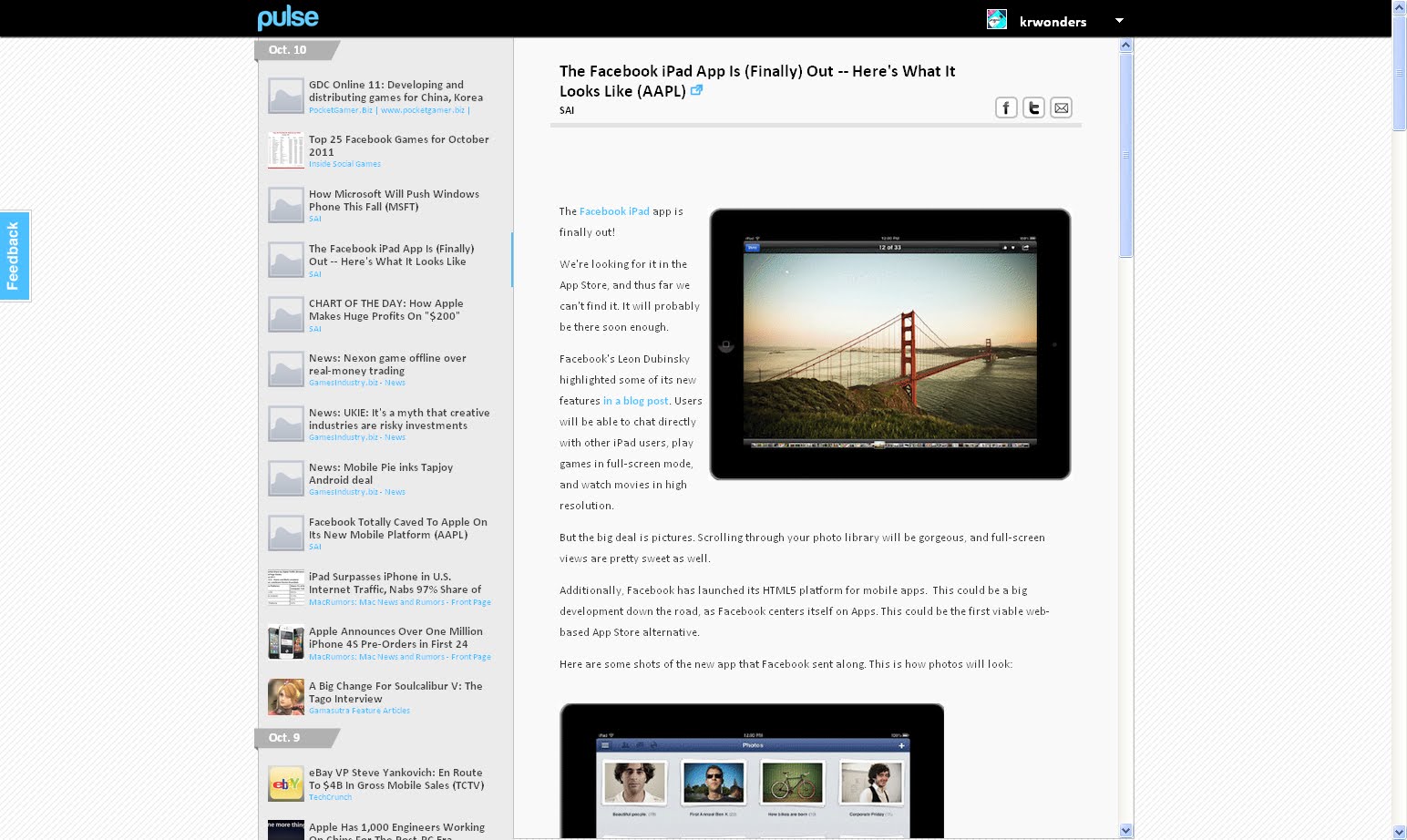The height and width of the screenshot is (840, 1407).
Task: Open 'How Microsoft Will Push Windows Phone' story
Action: pyautogui.click(x=394, y=200)
